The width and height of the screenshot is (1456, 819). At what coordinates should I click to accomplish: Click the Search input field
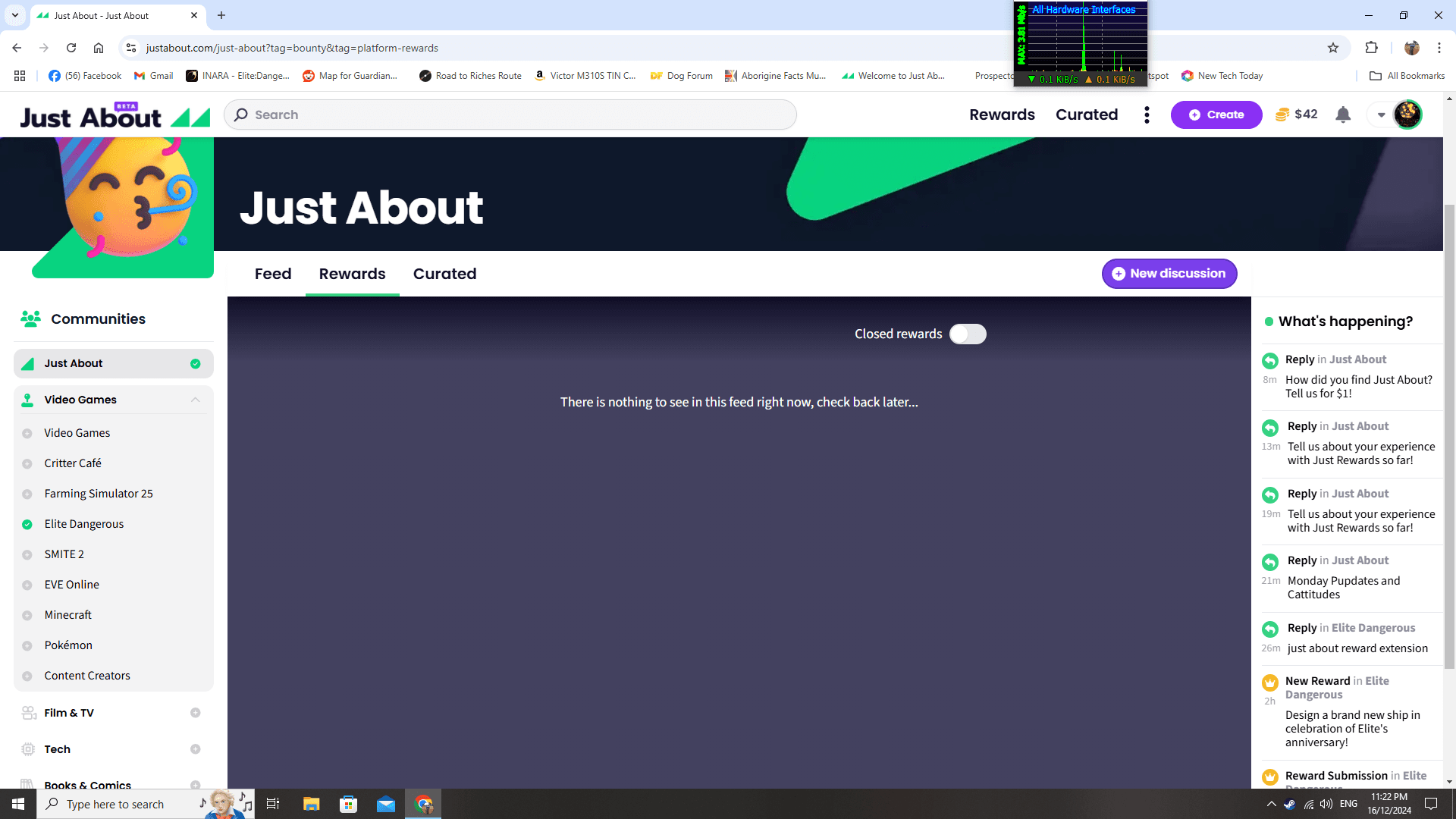(x=510, y=115)
